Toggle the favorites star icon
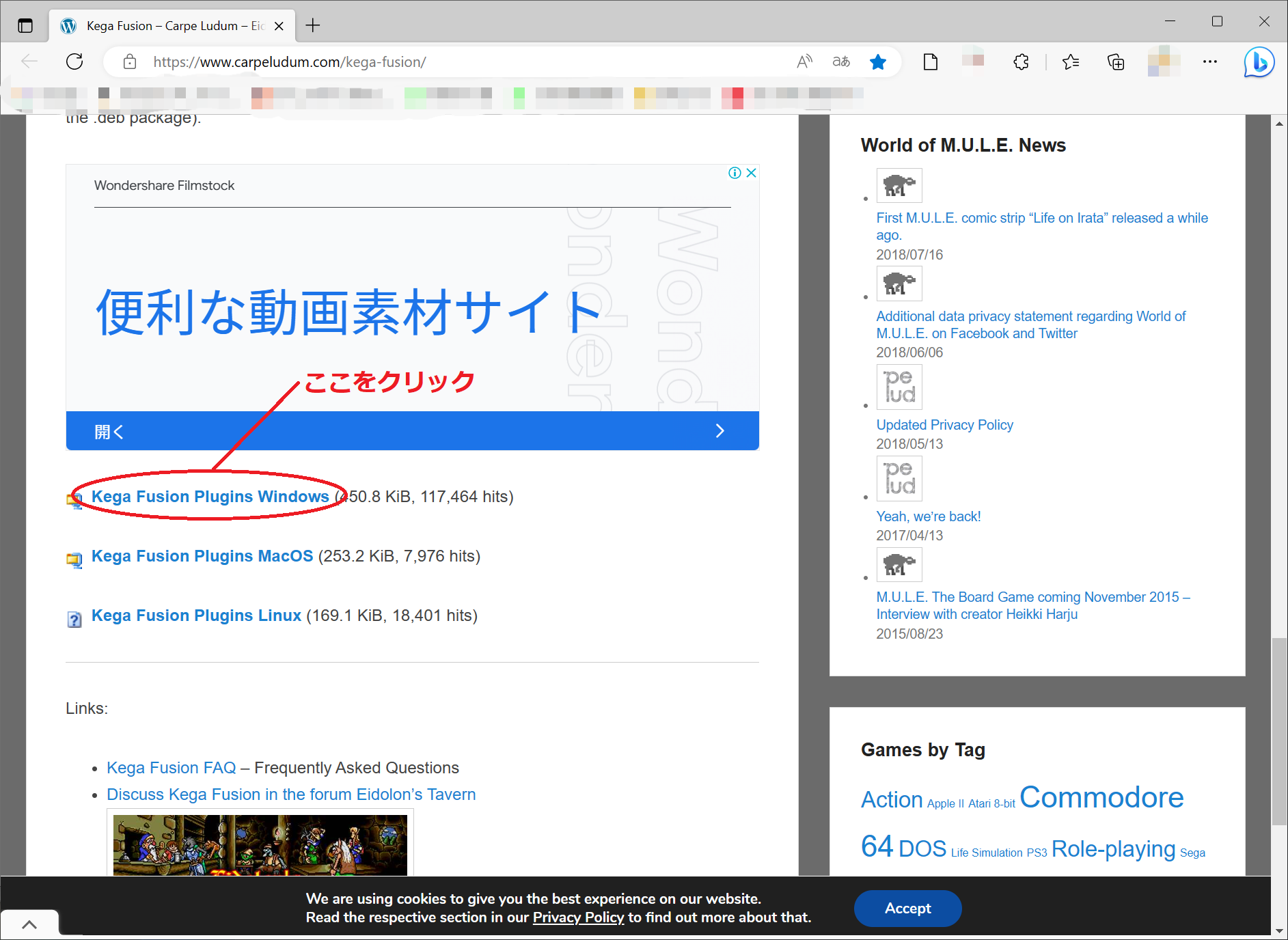1288x940 pixels. coord(878,62)
